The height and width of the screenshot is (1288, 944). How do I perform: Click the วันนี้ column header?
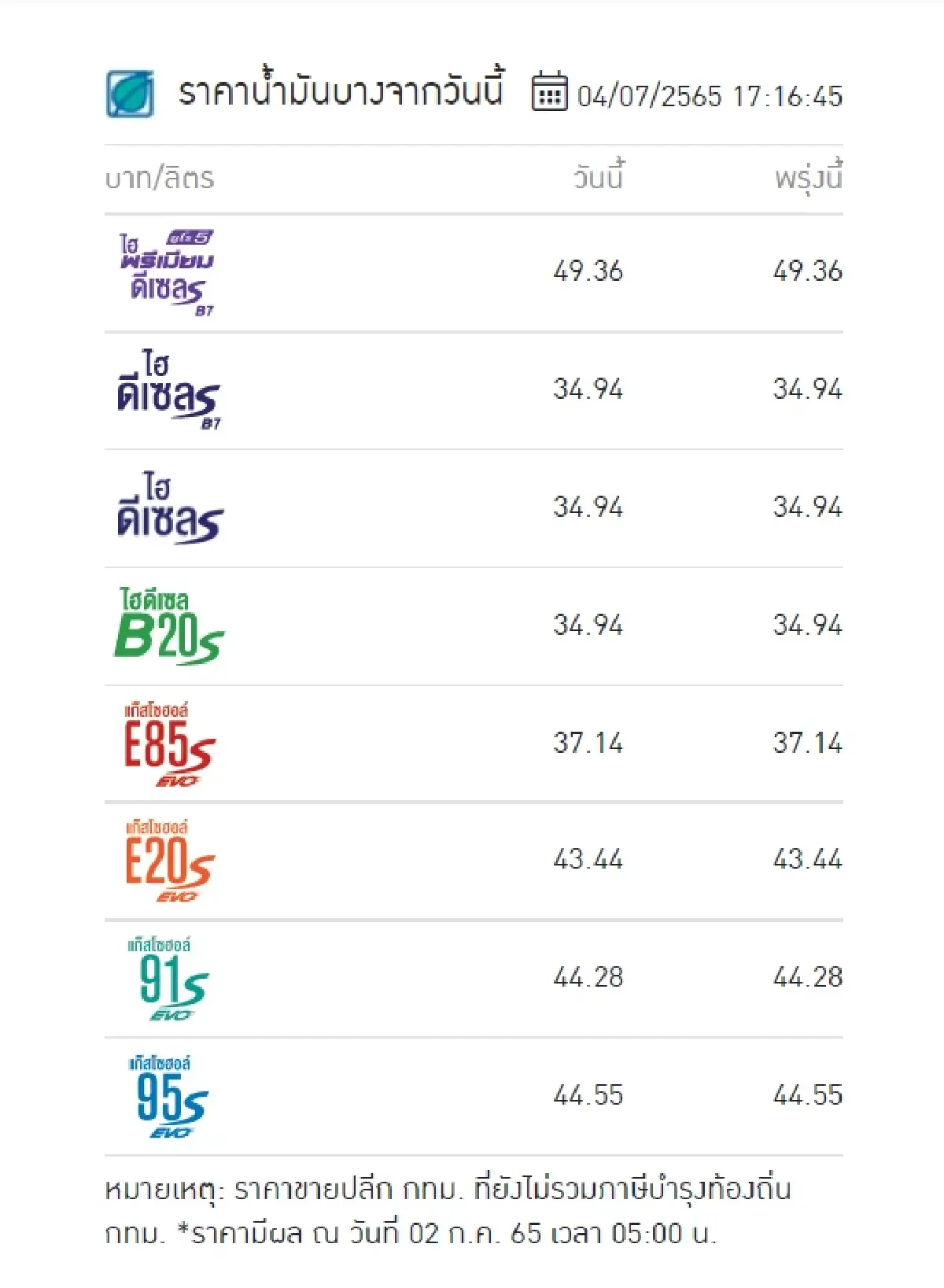coord(598,177)
